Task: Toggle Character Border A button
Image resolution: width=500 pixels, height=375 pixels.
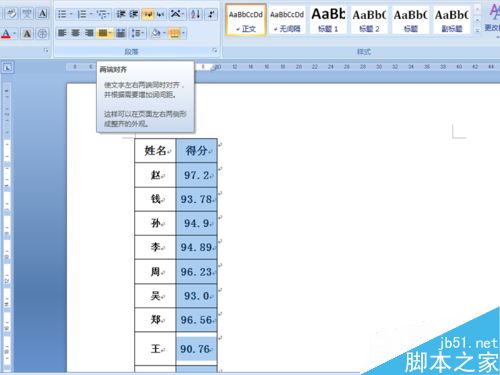Action: point(42,14)
